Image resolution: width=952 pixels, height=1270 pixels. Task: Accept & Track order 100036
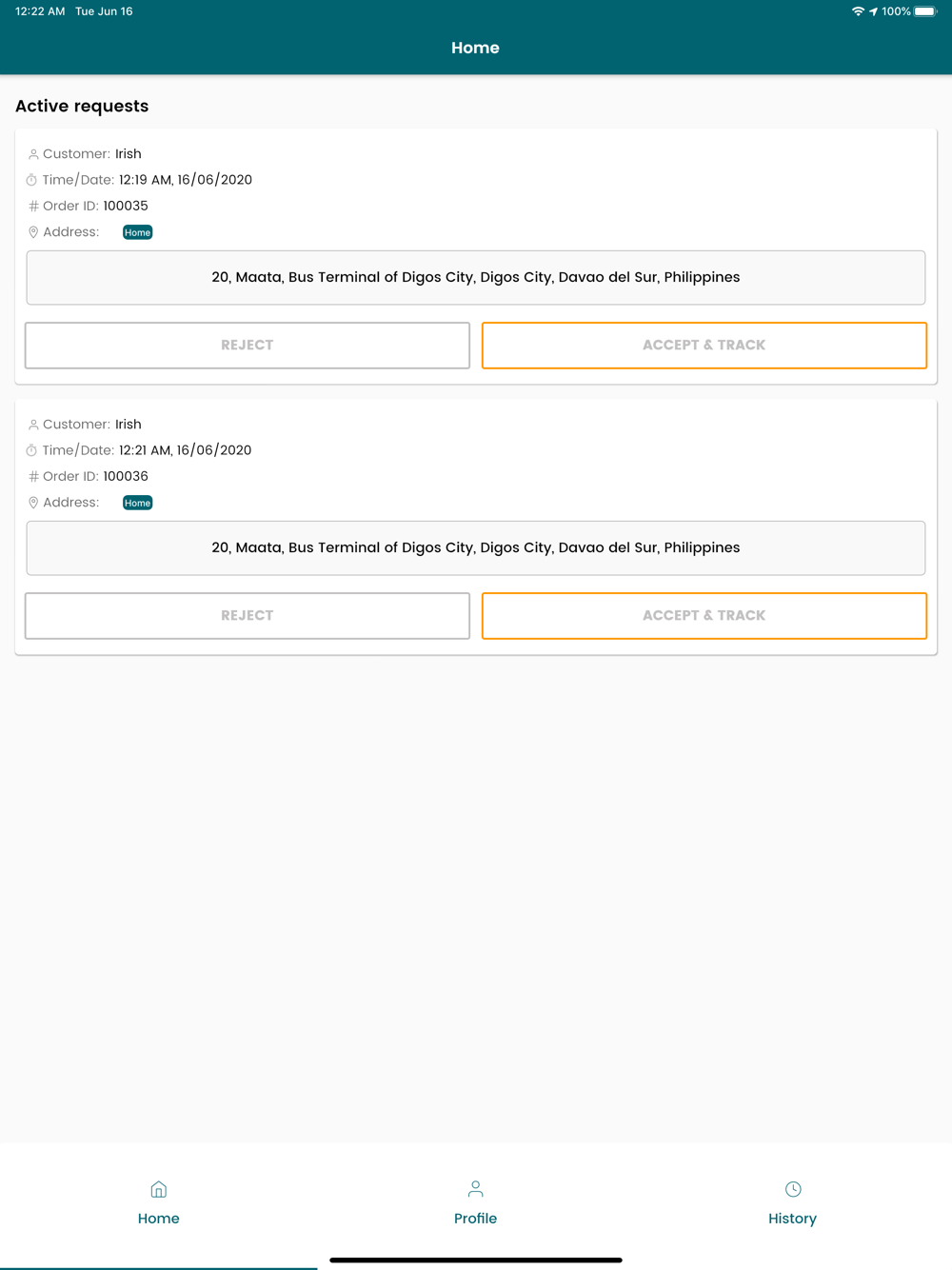point(704,616)
